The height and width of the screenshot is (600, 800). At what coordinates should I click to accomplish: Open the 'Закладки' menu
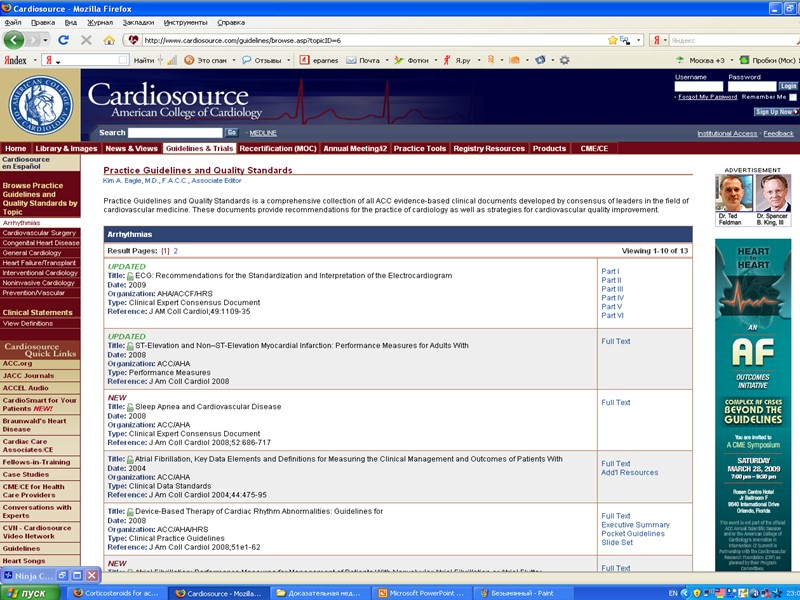(138, 22)
